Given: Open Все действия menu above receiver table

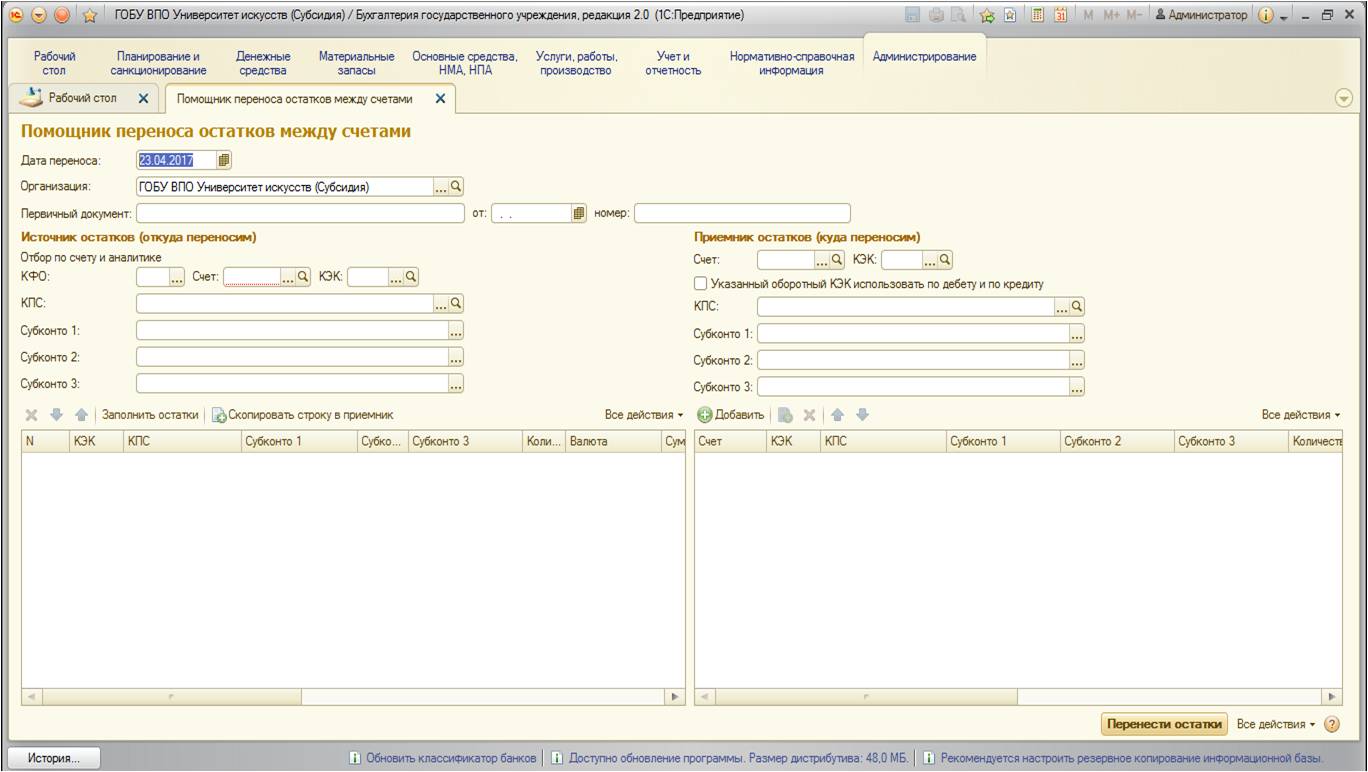Looking at the screenshot, I should click(1301, 414).
